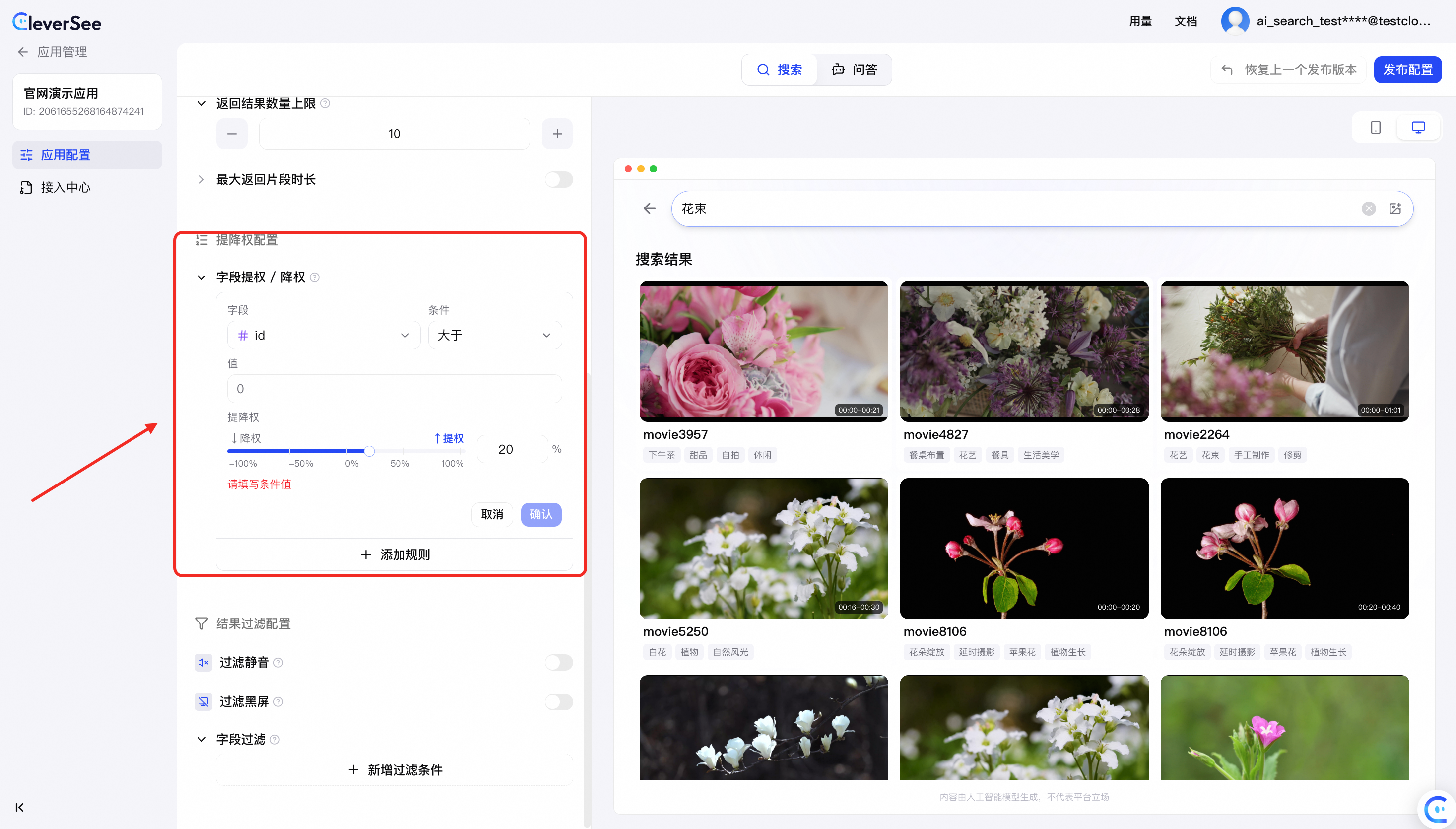Open 用量 in the top bar

1140,21
